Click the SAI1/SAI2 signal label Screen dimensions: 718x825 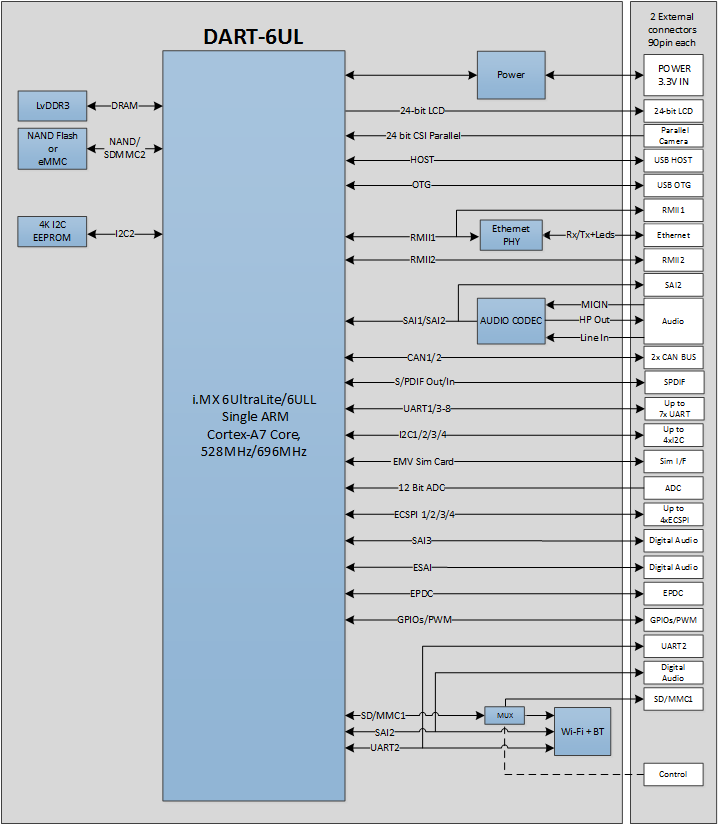(424, 320)
